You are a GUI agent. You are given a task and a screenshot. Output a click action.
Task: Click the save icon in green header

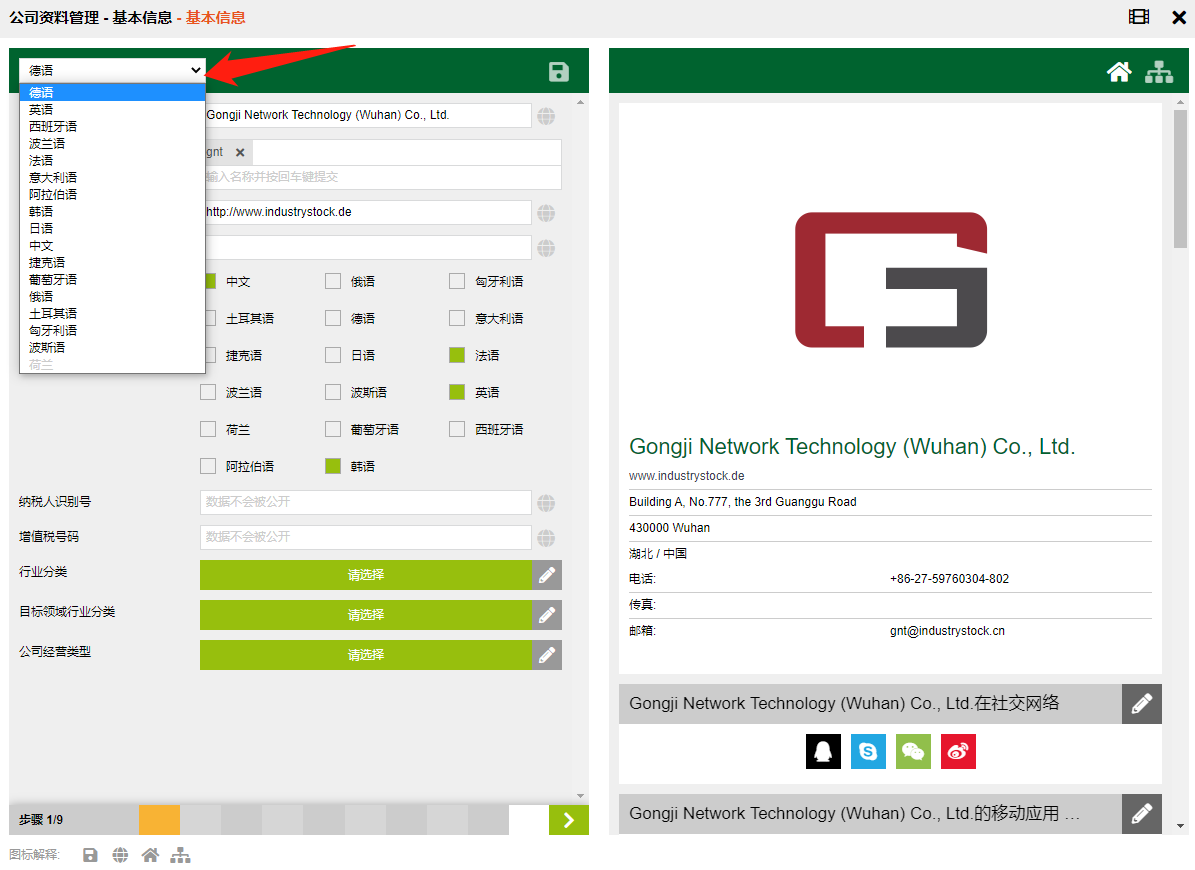click(x=558, y=71)
